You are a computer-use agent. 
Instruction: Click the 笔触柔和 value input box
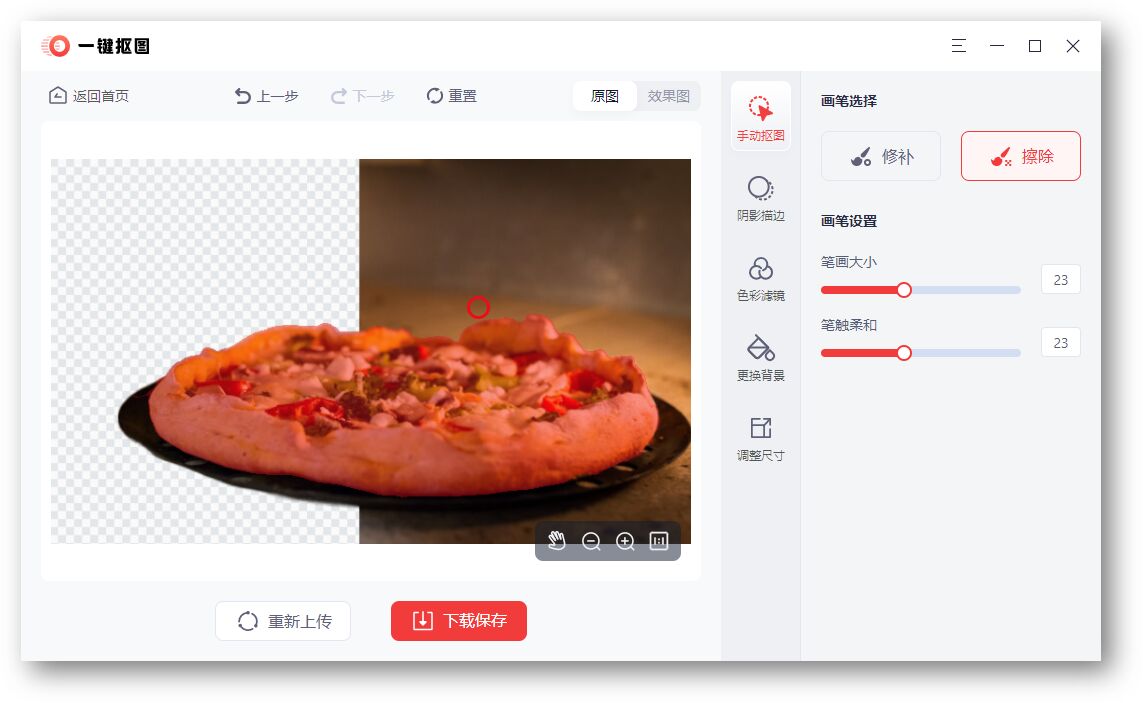1061,343
